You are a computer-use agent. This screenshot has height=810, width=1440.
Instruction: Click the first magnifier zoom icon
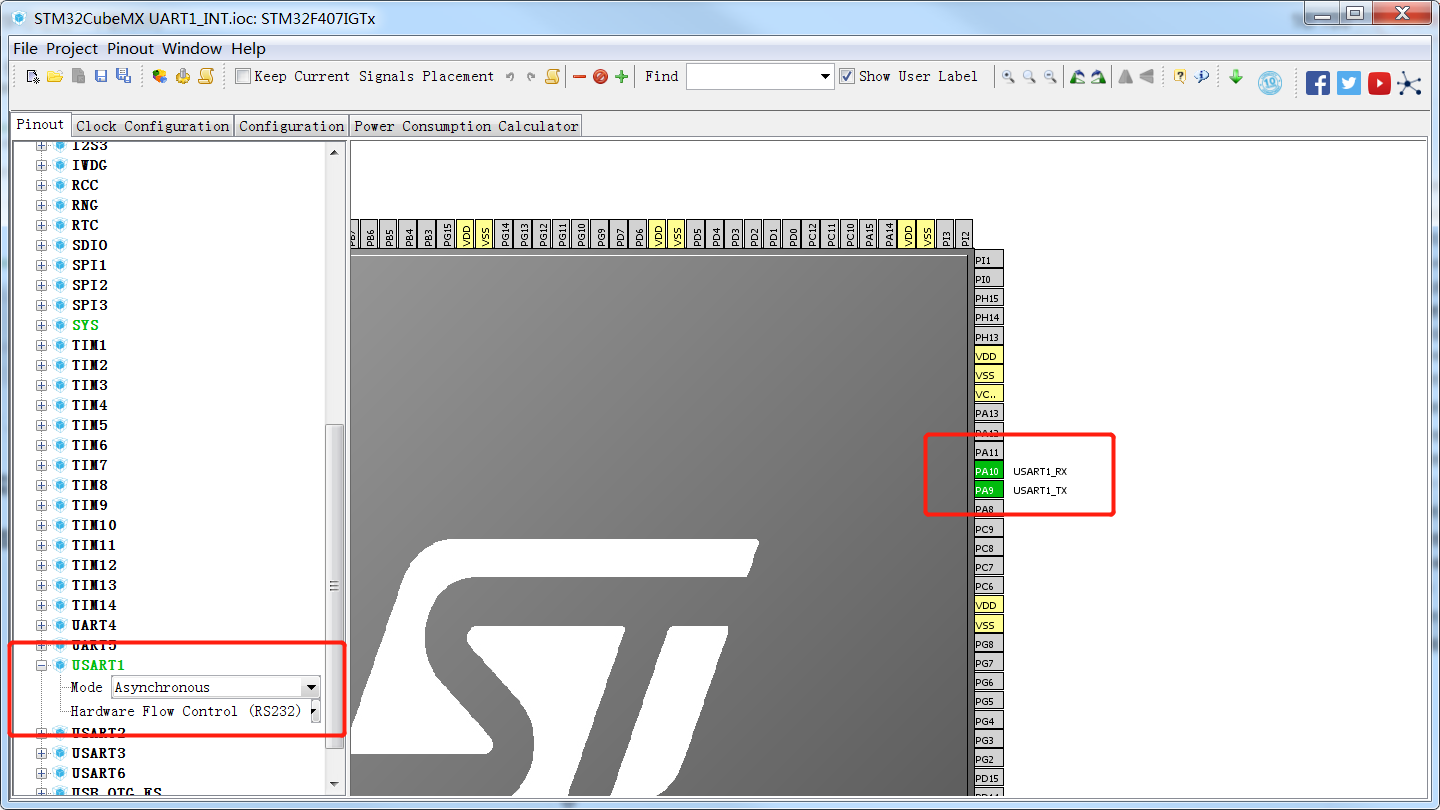(x=1008, y=76)
